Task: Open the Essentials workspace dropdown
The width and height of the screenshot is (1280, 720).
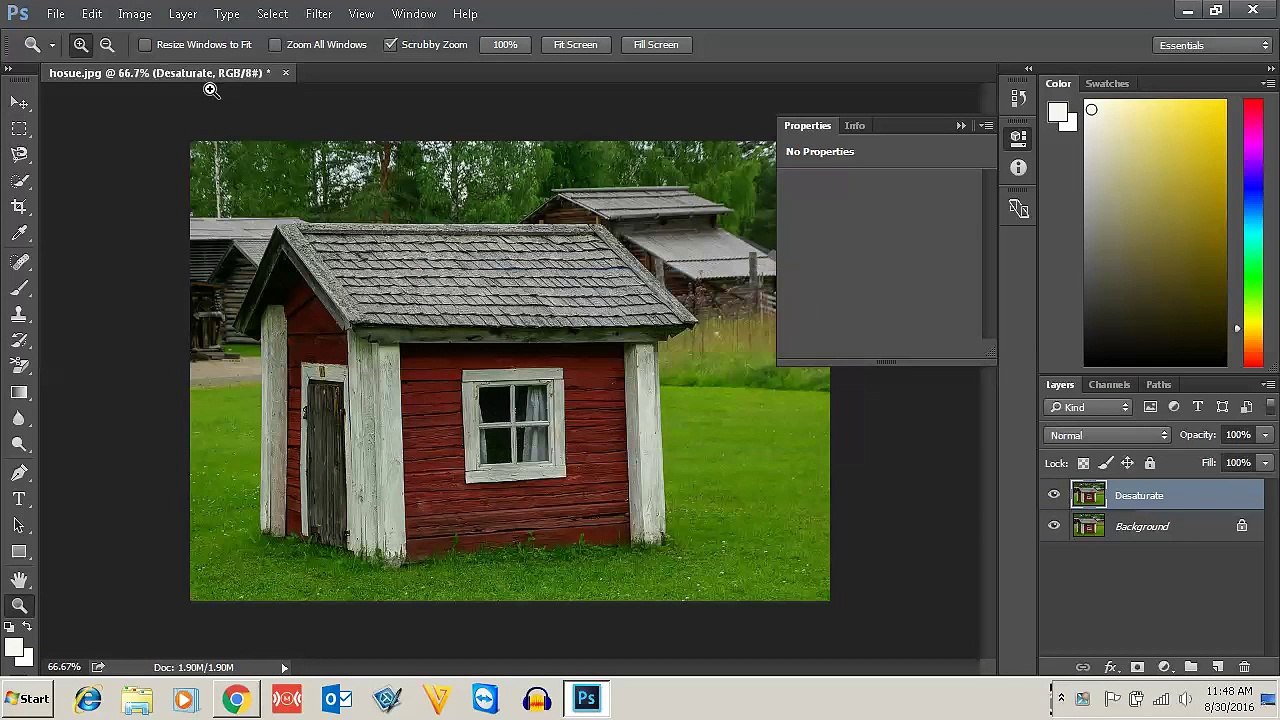Action: pos(1211,45)
